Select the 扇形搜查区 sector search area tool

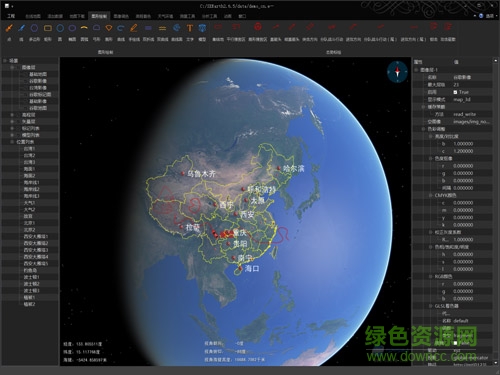(258, 32)
